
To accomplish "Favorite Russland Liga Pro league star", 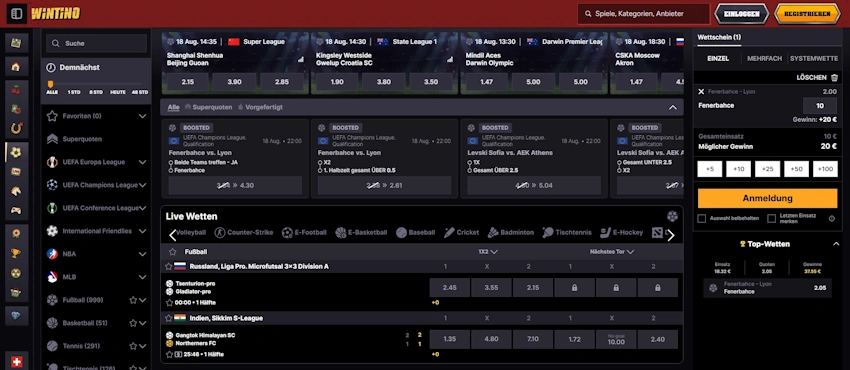I will (169, 267).
